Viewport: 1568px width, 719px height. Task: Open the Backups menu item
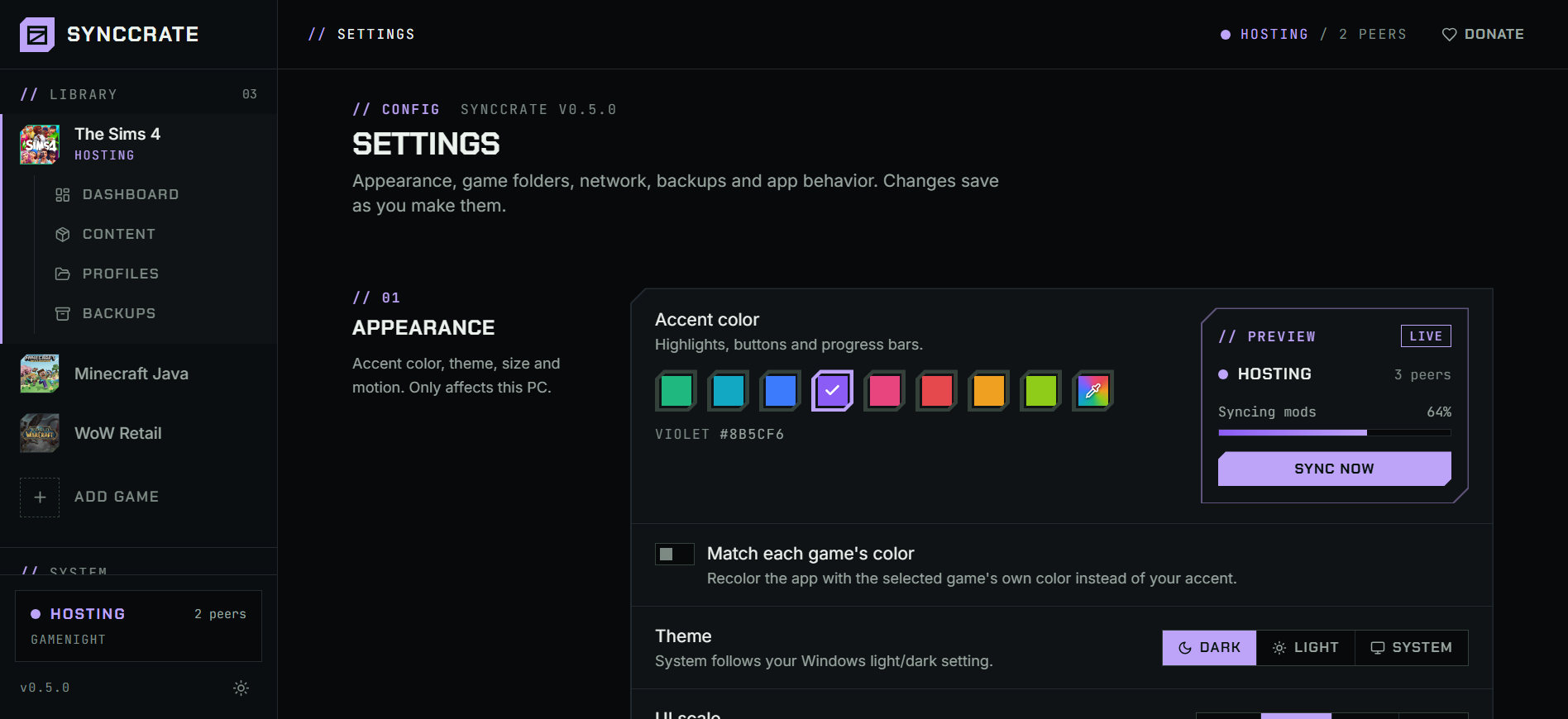155,314
